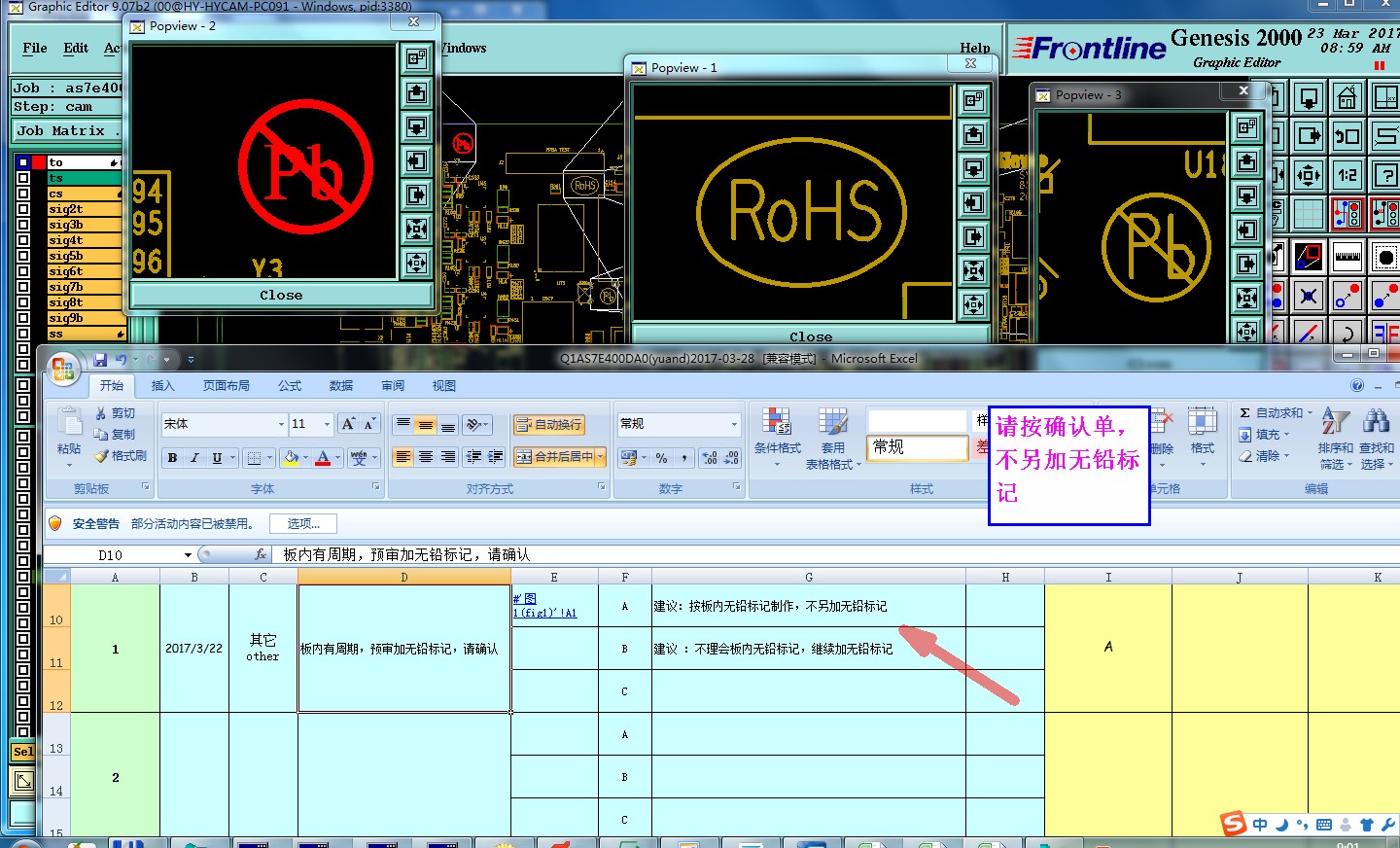Click zoom-in arrows icon in Popview - 1
1400x848 pixels.
973,270
